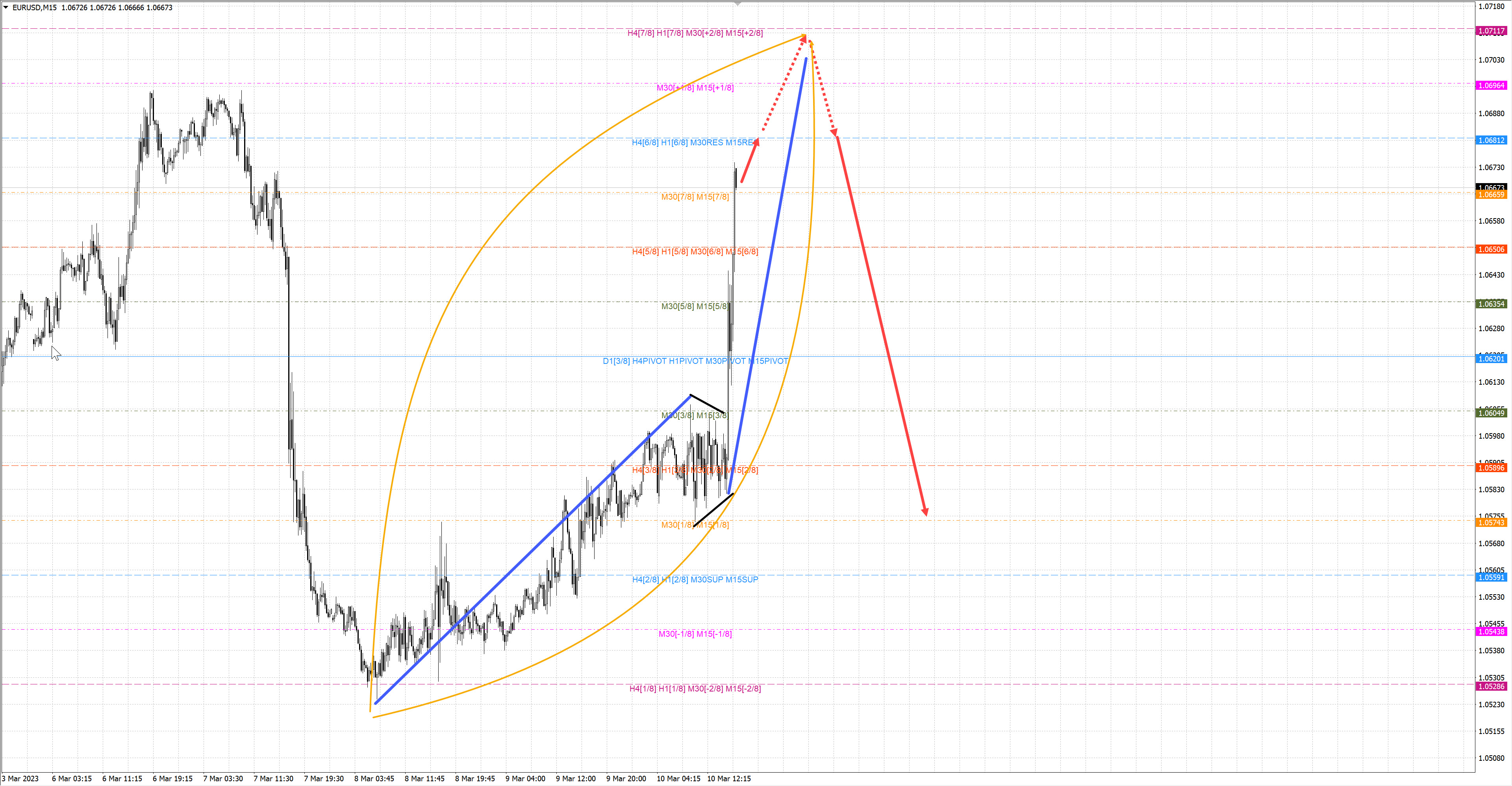The image size is (1512, 786).
Task: Expand the EURUSD,M15 one-click trading triangle
Action: pos(6,7)
